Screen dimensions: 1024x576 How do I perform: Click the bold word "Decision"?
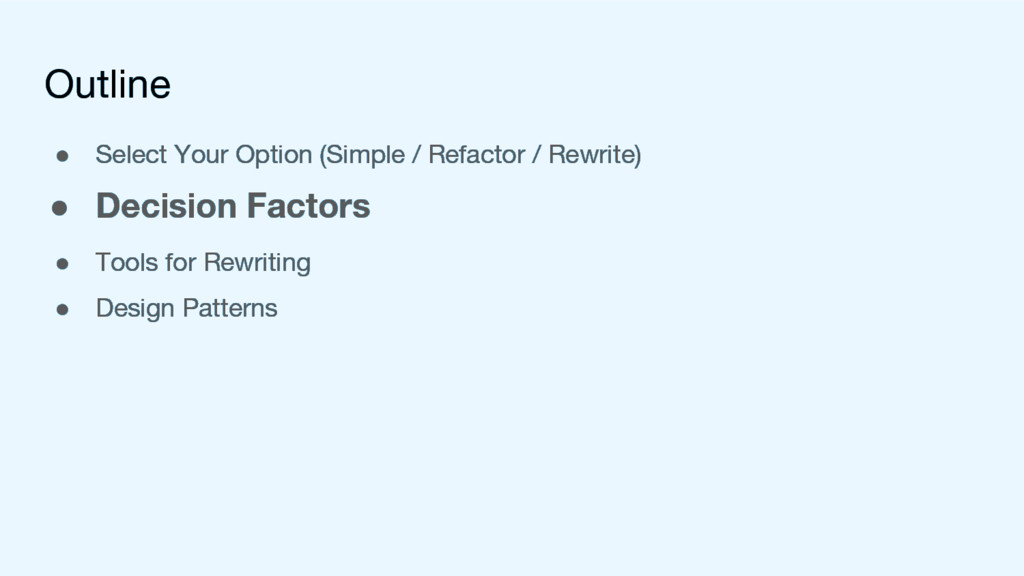click(x=165, y=206)
